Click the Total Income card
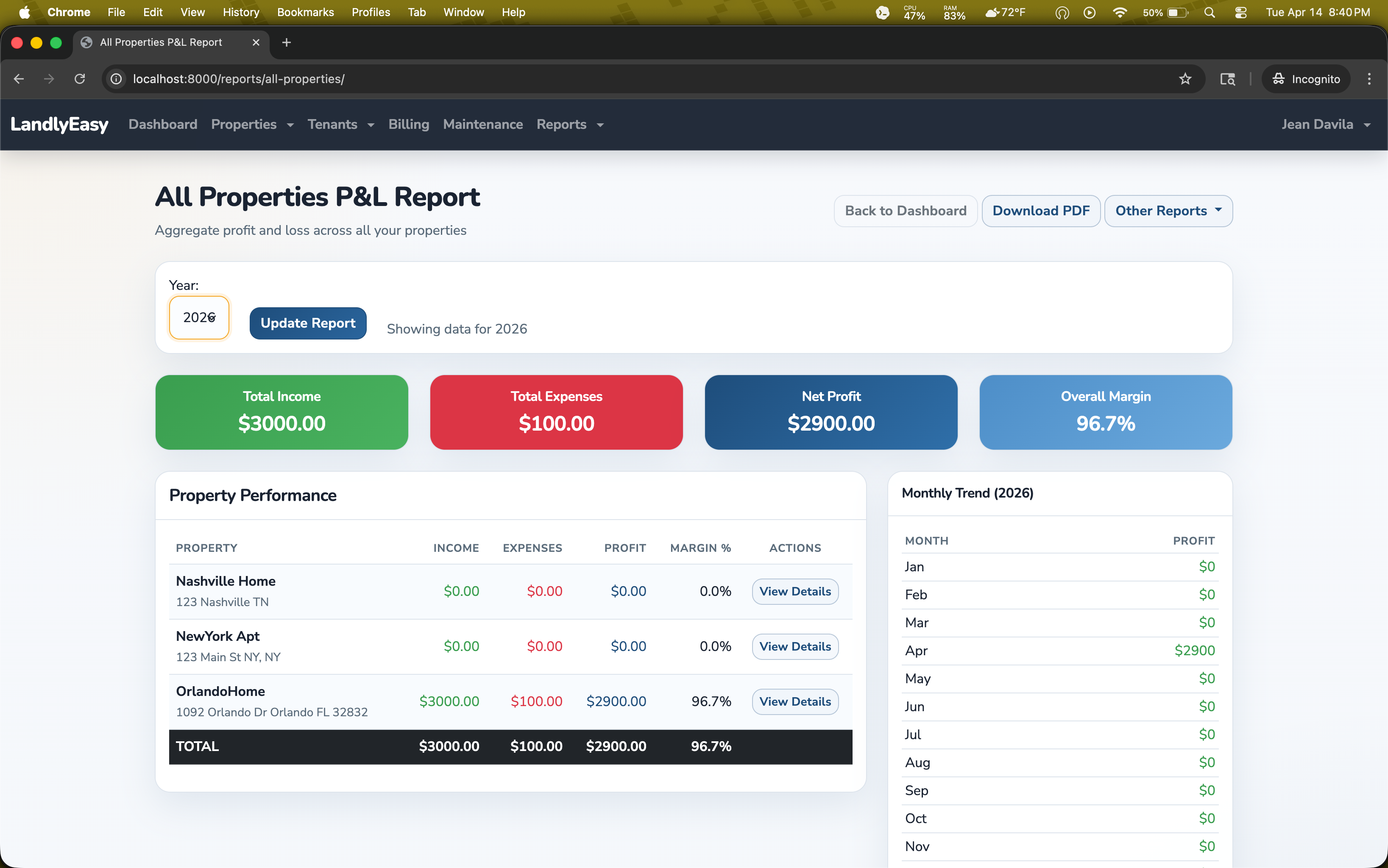Viewport: 1388px width, 868px height. point(282,412)
